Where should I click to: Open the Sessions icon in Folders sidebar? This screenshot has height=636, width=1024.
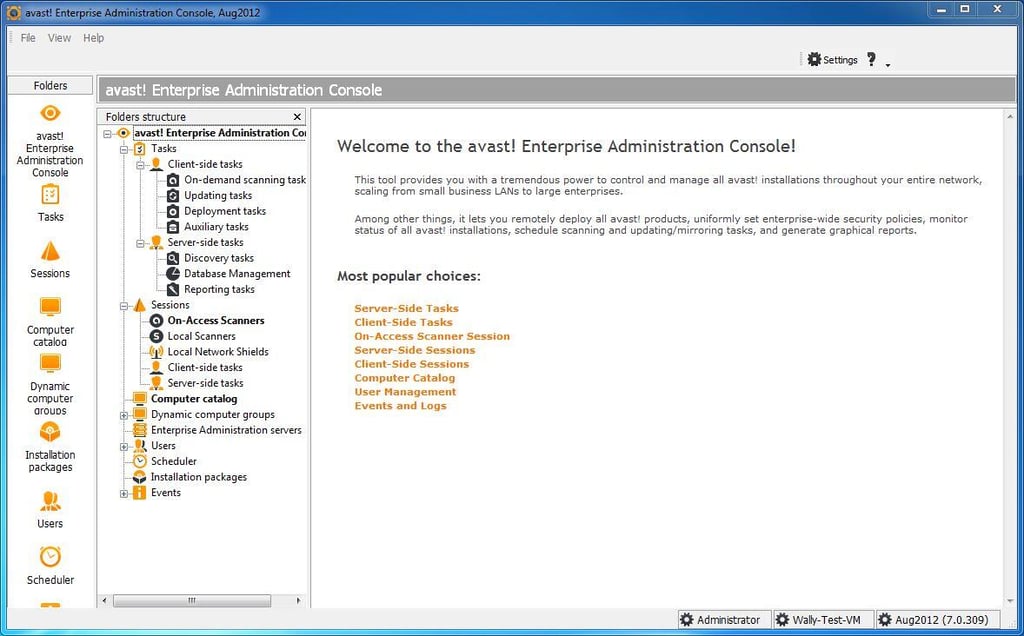pos(50,251)
